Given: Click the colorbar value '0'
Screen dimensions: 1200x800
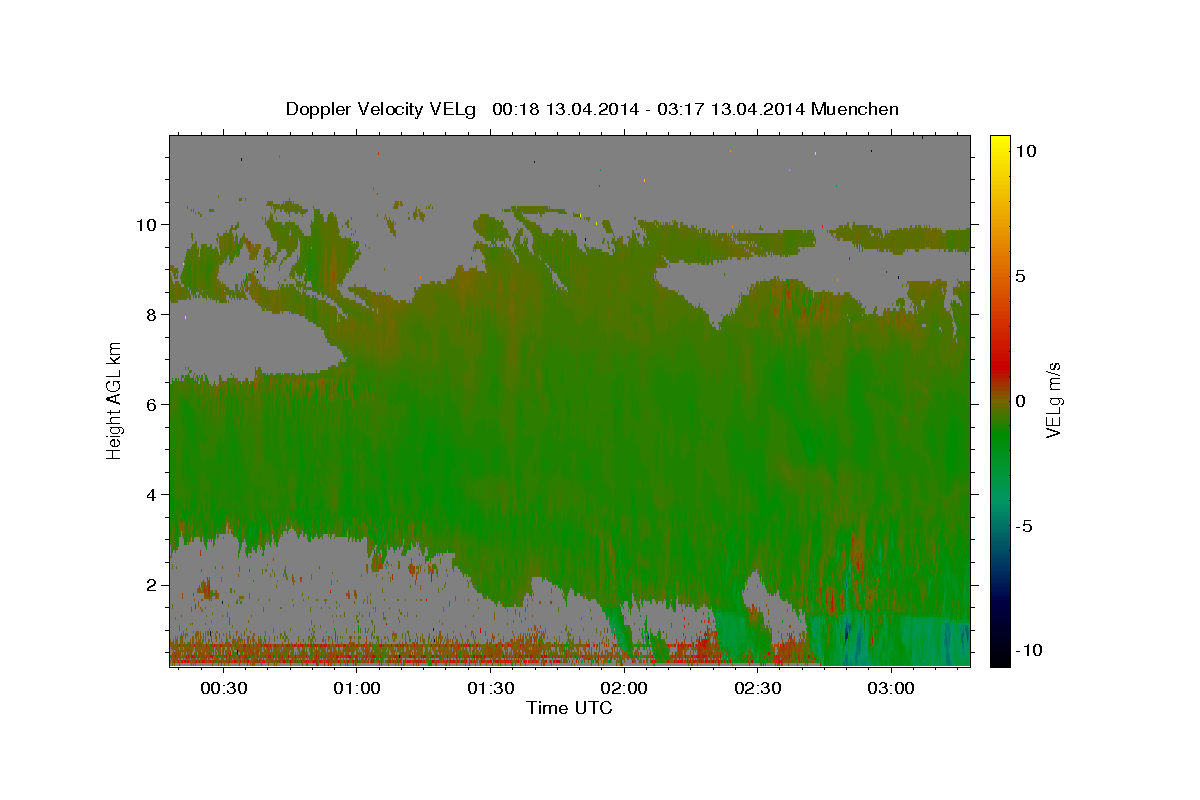Looking at the screenshot, I should click(x=1021, y=401).
